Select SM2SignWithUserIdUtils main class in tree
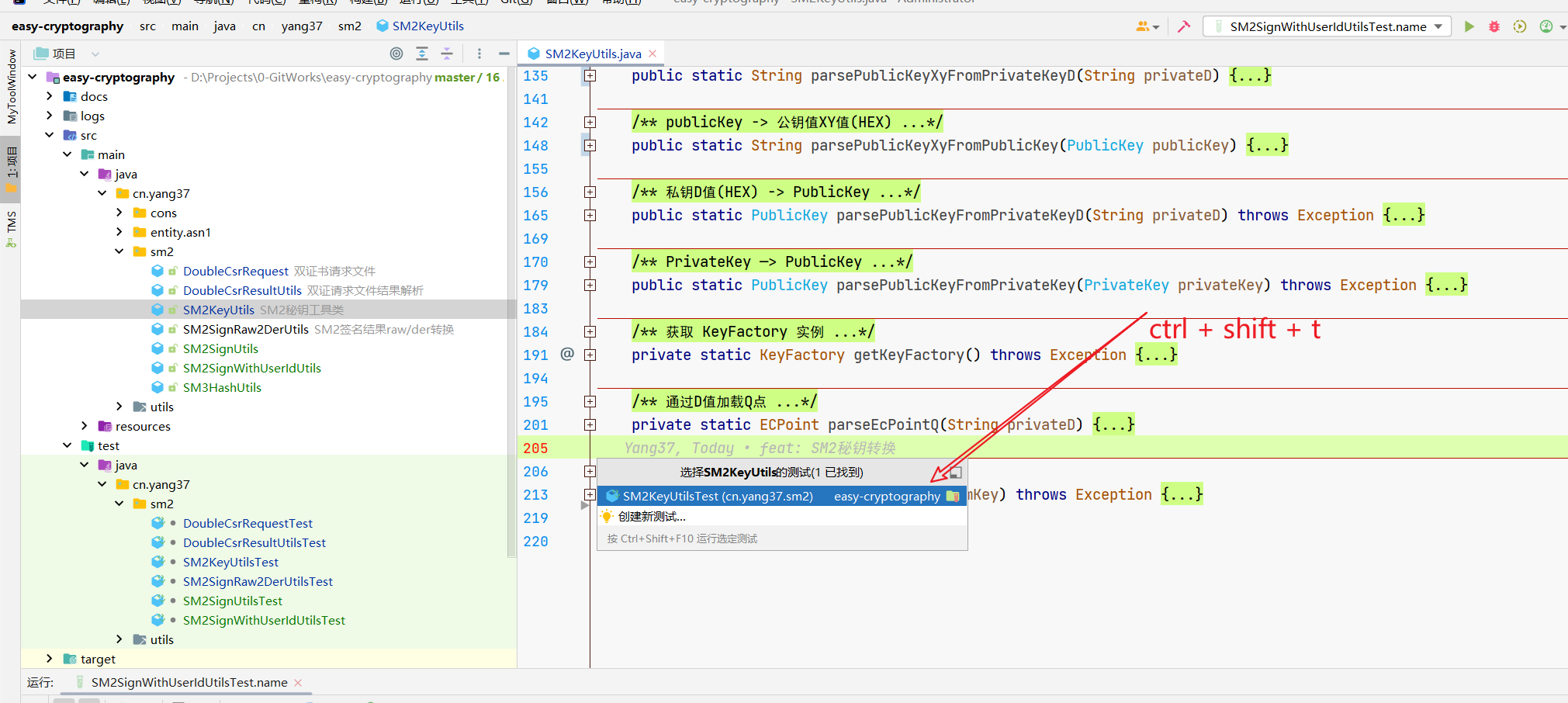 [x=252, y=368]
